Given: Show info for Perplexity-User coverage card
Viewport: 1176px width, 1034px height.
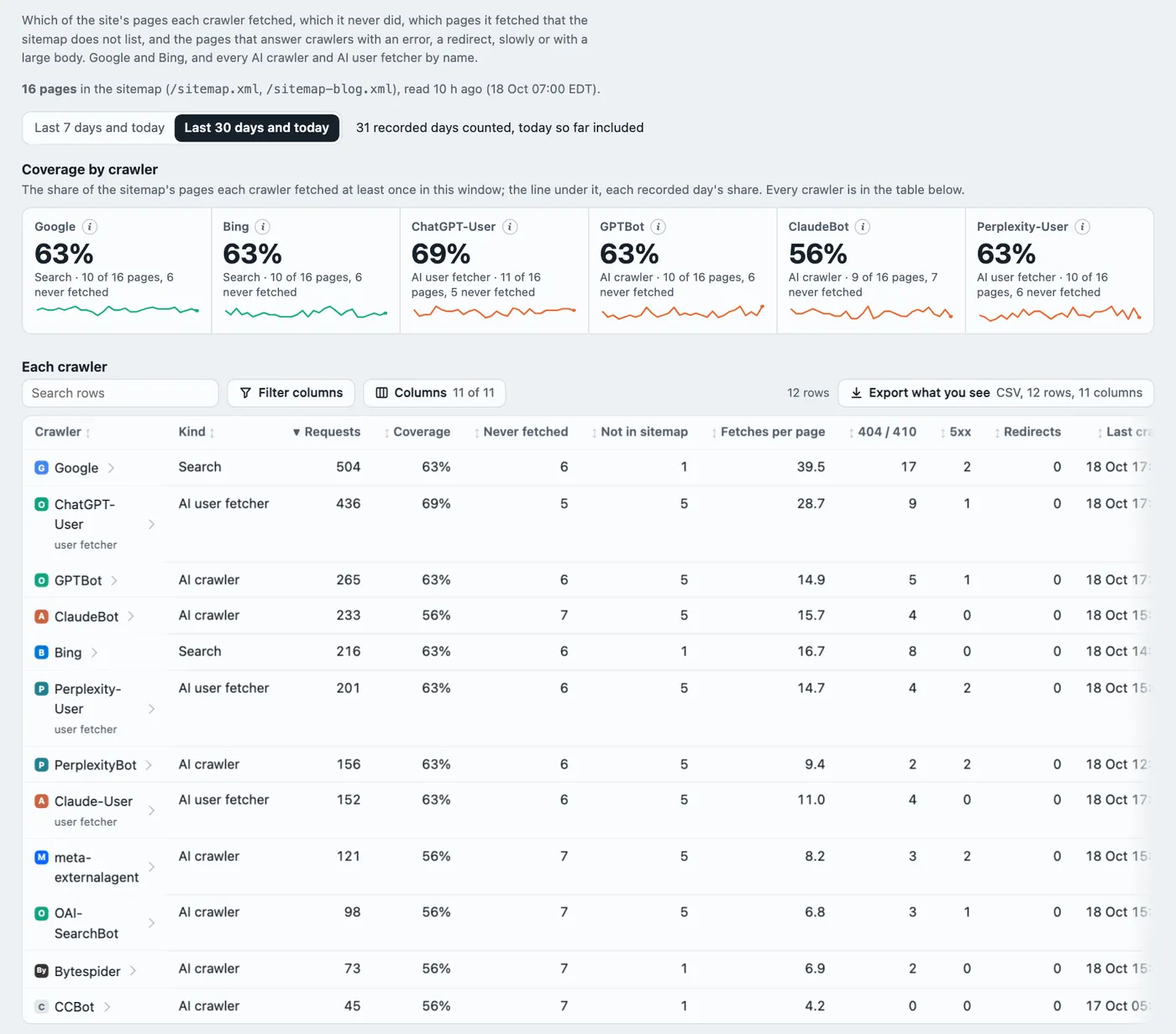Looking at the screenshot, I should [1083, 227].
